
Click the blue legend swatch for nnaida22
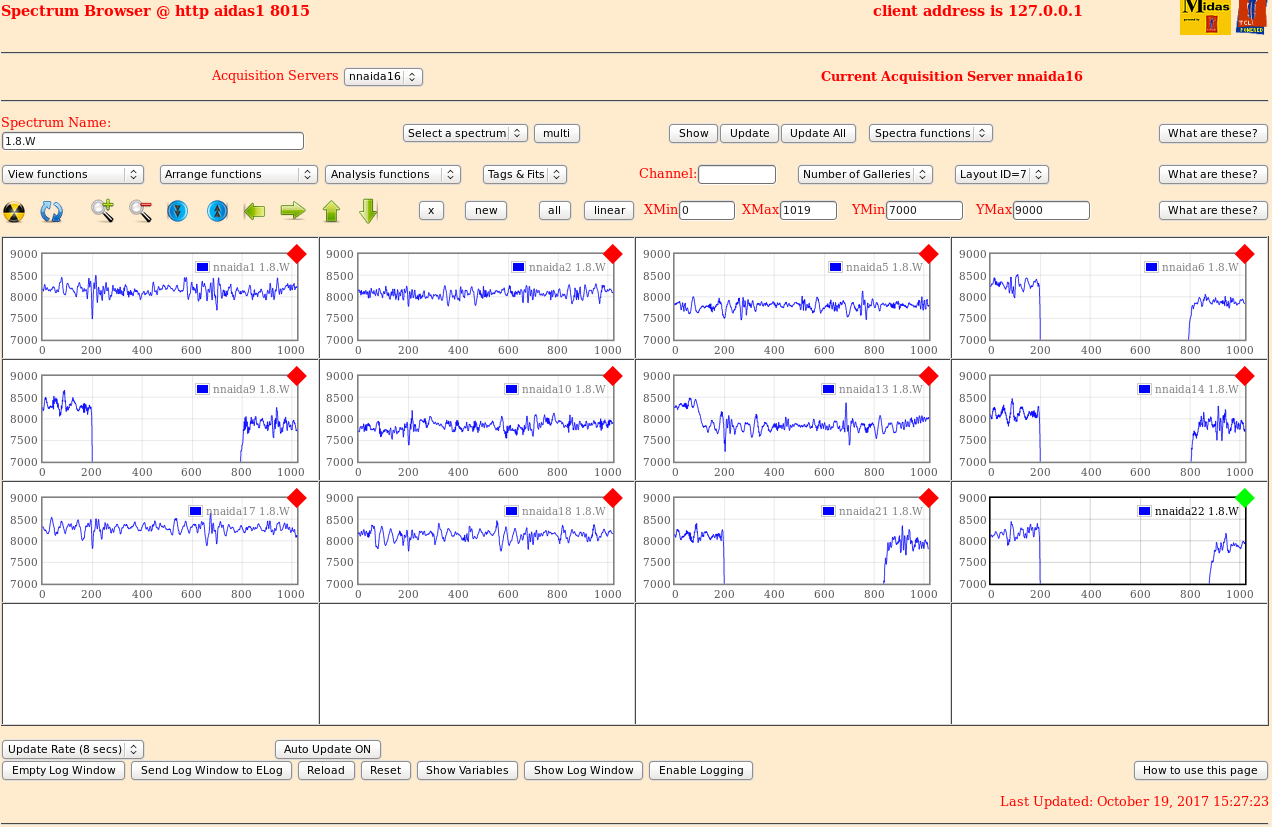click(1144, 511)
